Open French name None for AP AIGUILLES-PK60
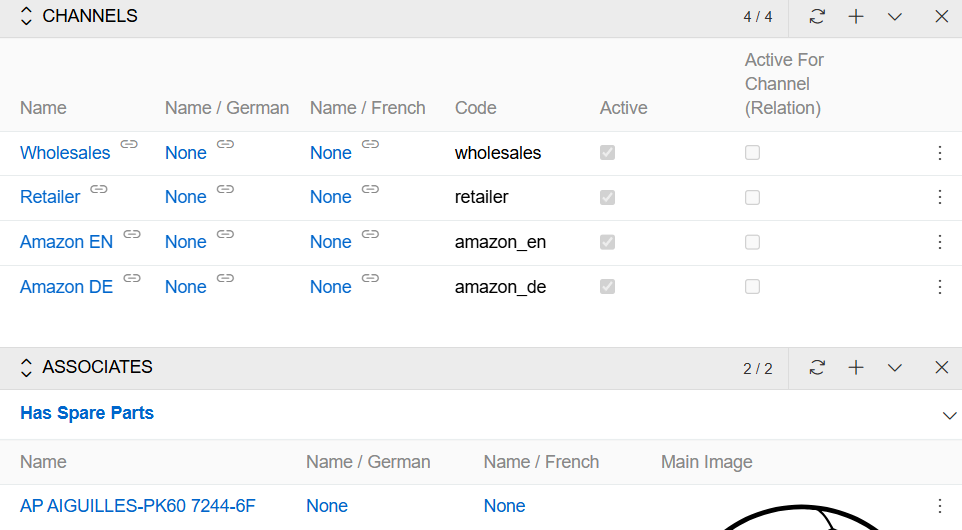962x530 pixels. 504,506
